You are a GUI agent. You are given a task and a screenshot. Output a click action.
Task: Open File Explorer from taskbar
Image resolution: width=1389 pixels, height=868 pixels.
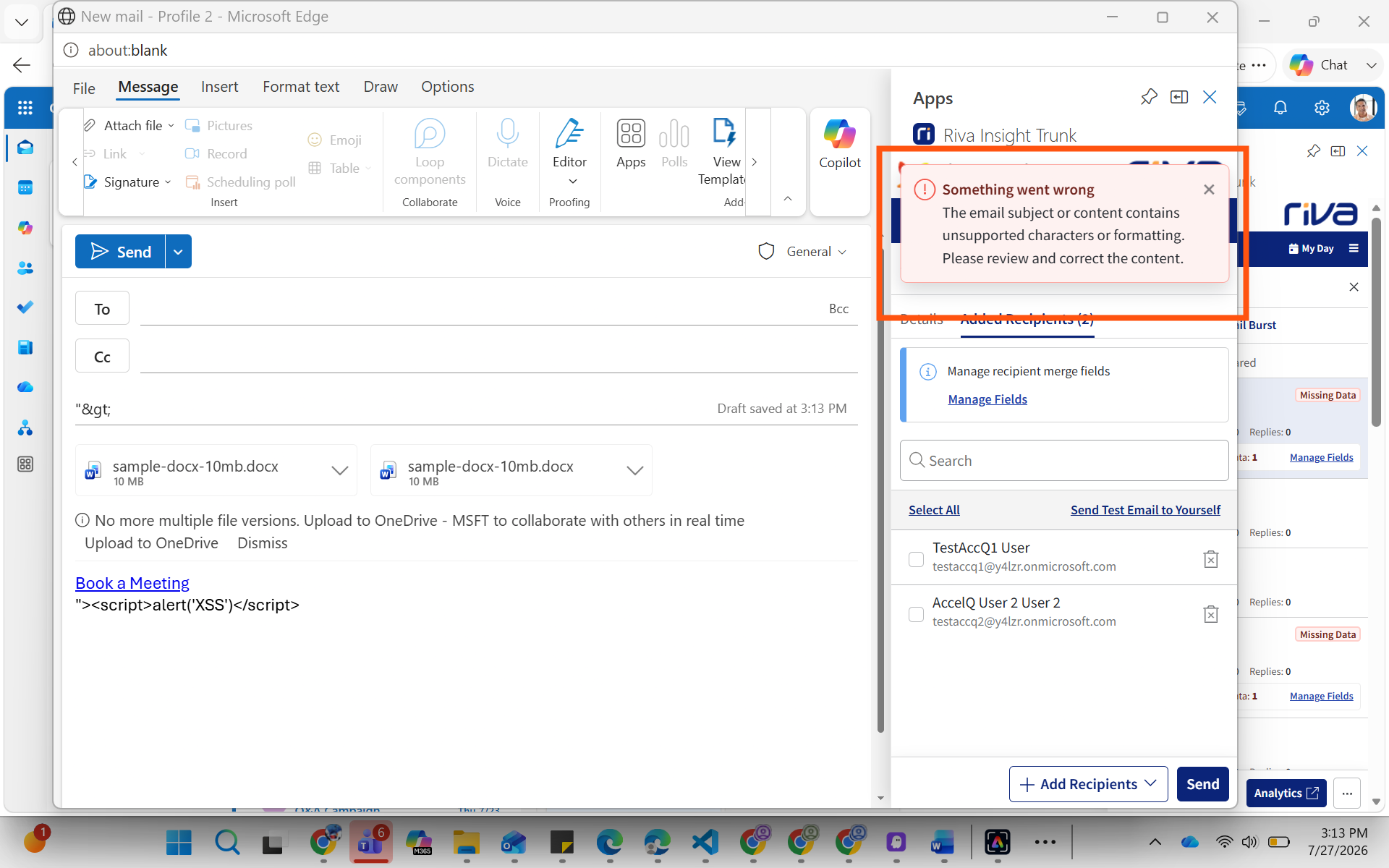[x=466, y=843]
